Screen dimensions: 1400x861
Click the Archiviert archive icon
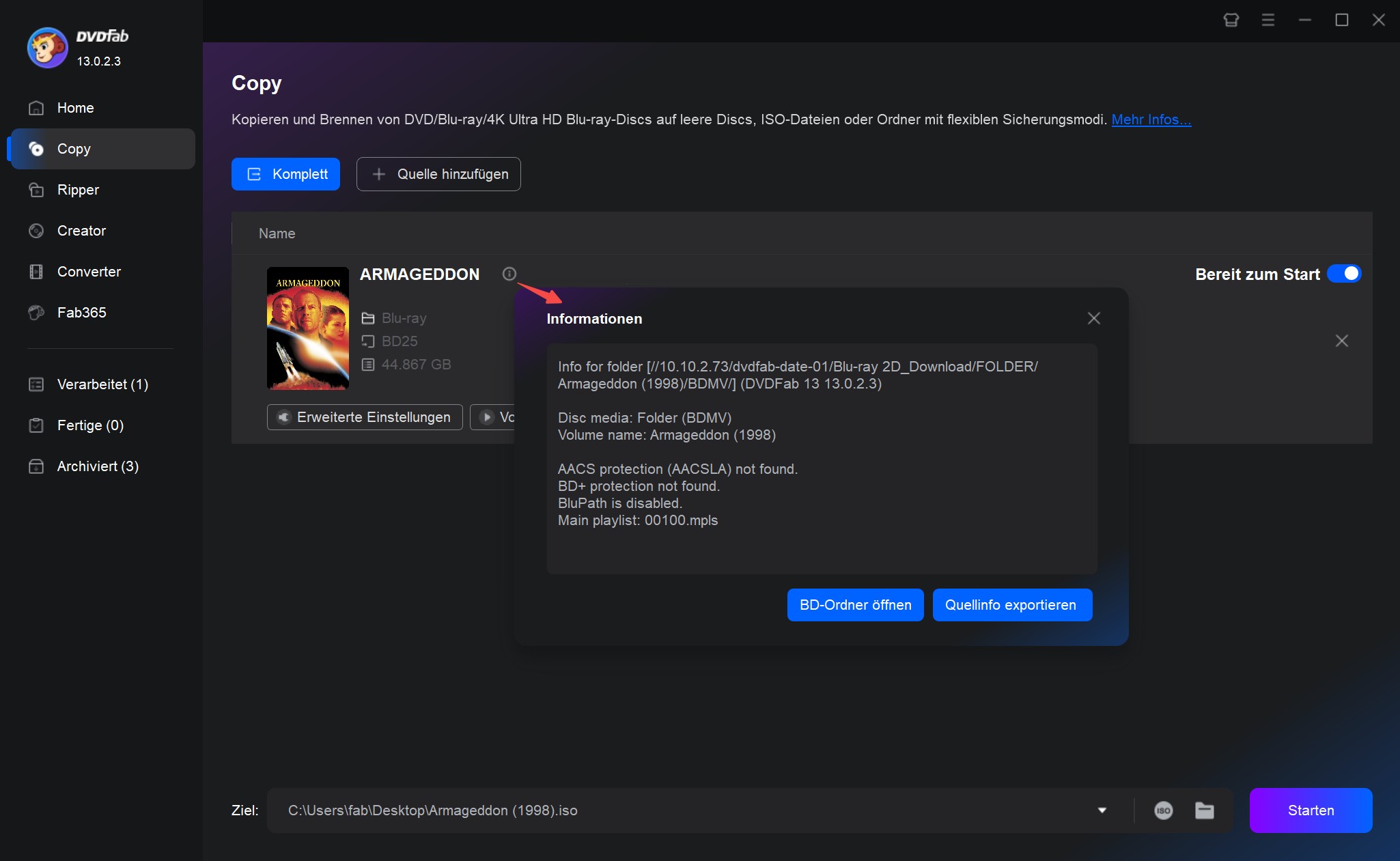coord(36,466)
